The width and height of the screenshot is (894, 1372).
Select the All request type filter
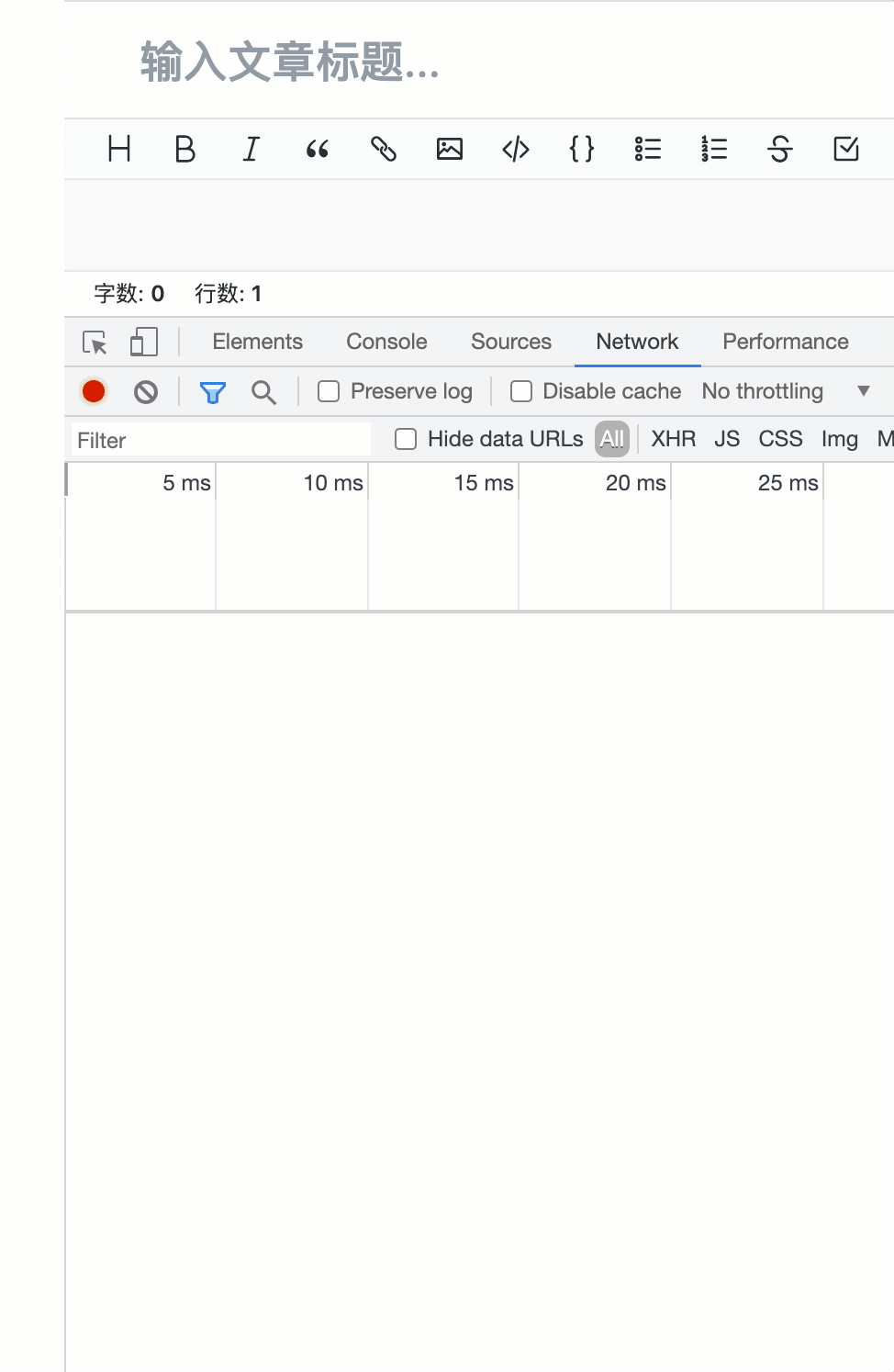[612, 439]
